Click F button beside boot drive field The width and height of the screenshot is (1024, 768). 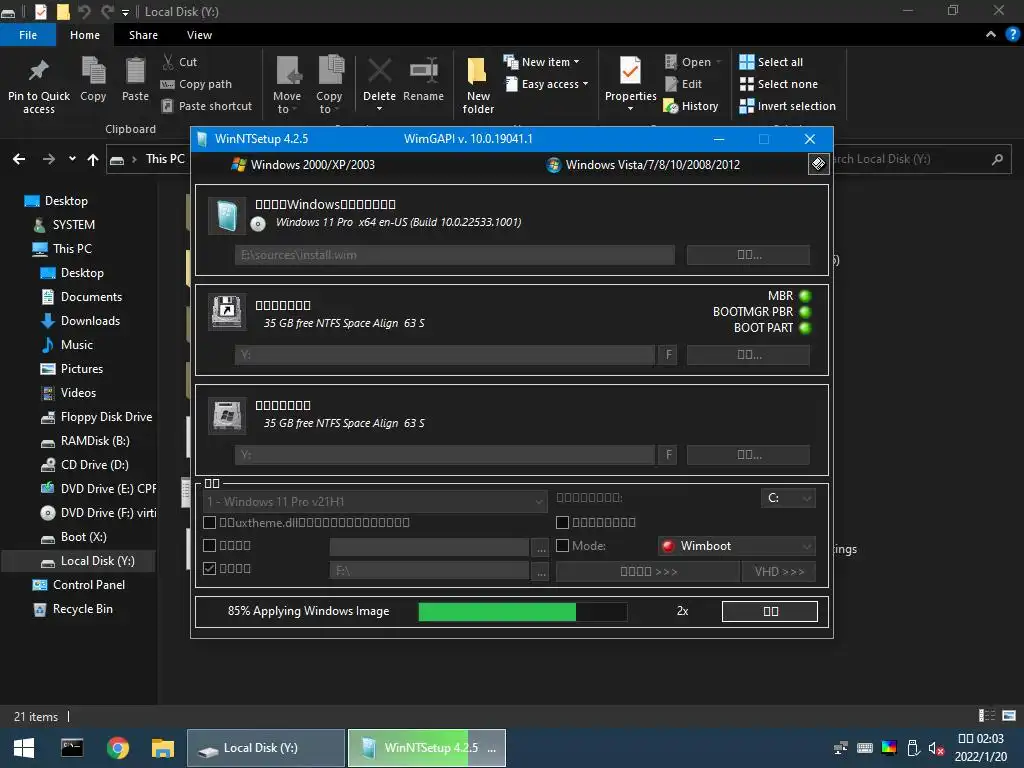point(668,355)
